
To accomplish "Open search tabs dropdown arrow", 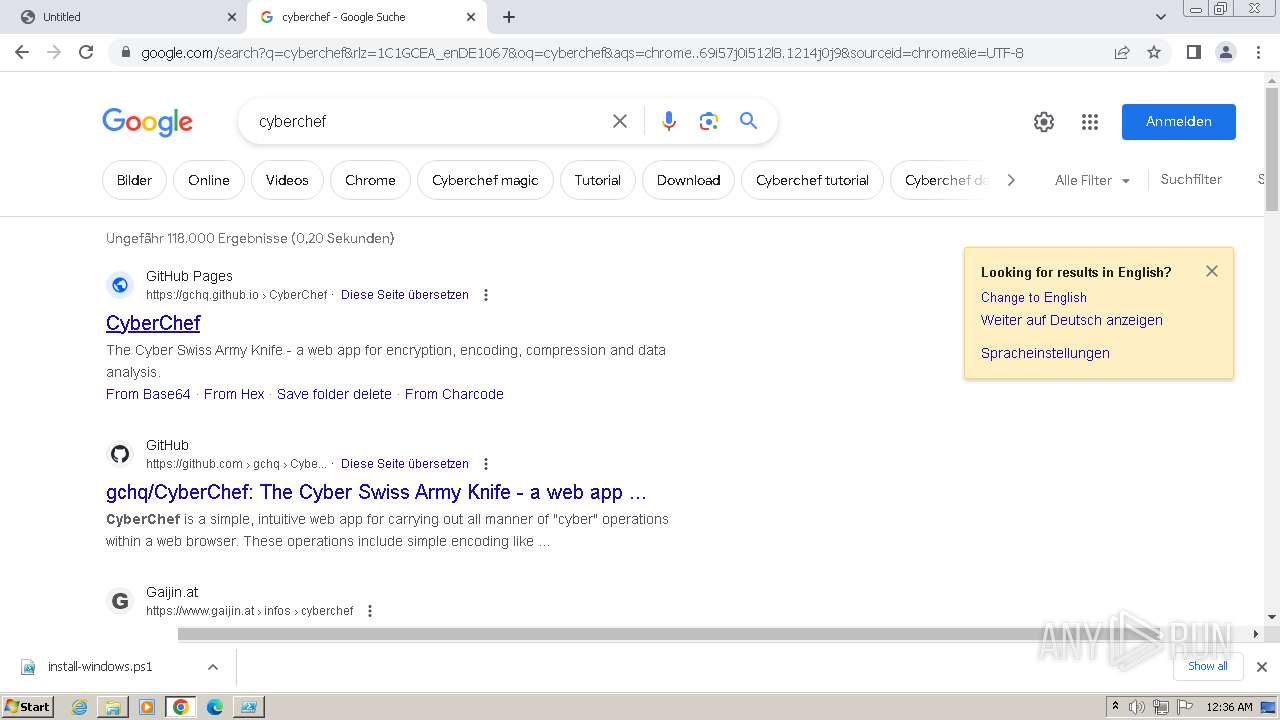I will pos(1161,17).
